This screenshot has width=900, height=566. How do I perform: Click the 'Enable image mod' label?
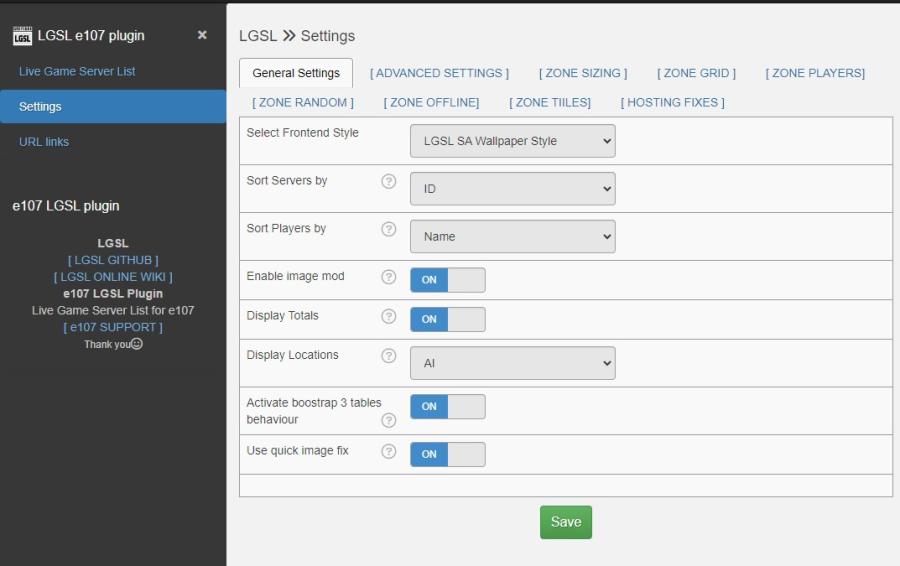coord(296,276)
